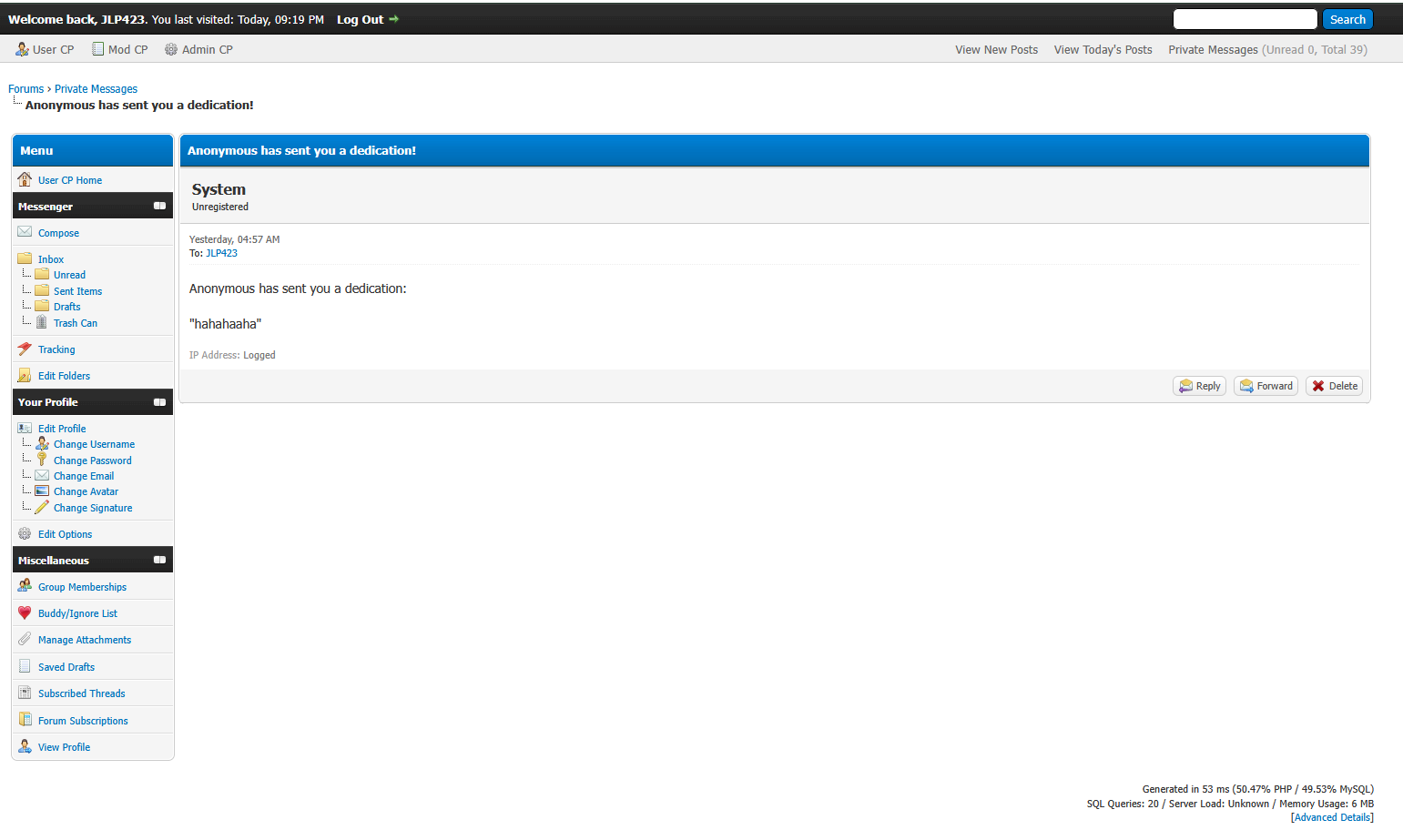Reply to the dedication message
Viewport: 1403px width, 840px height.
(x=1199, y=386)
